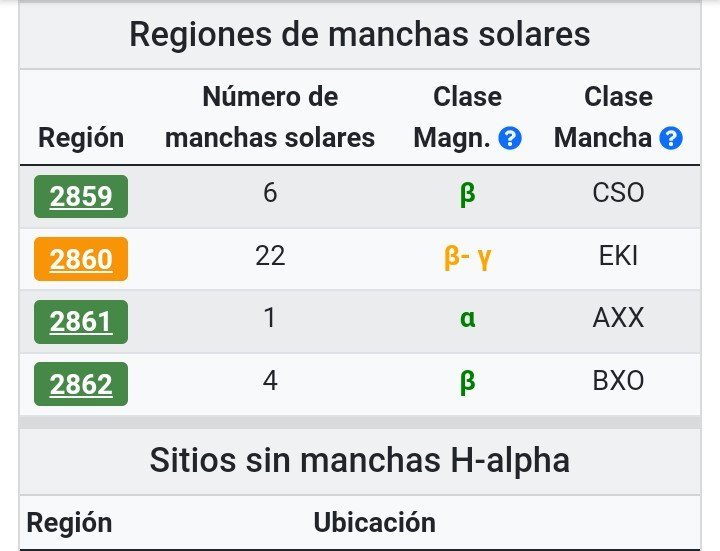Click the BXO spot class cell

[x=618, y=381]
